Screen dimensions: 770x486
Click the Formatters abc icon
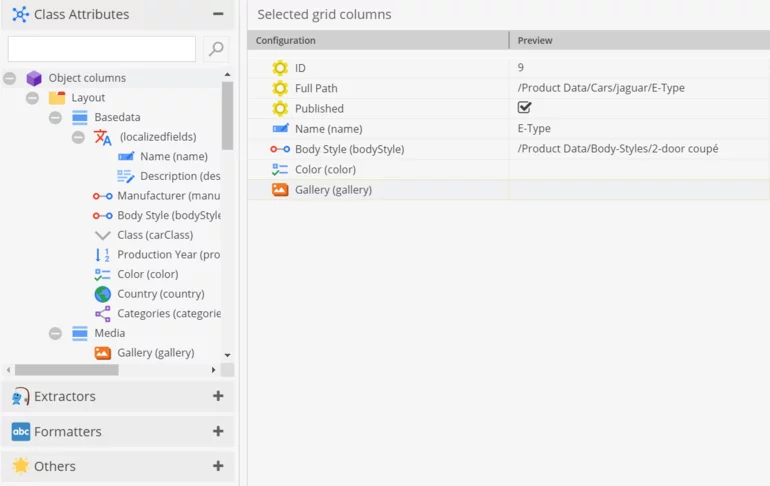click(x=21, y=432)
